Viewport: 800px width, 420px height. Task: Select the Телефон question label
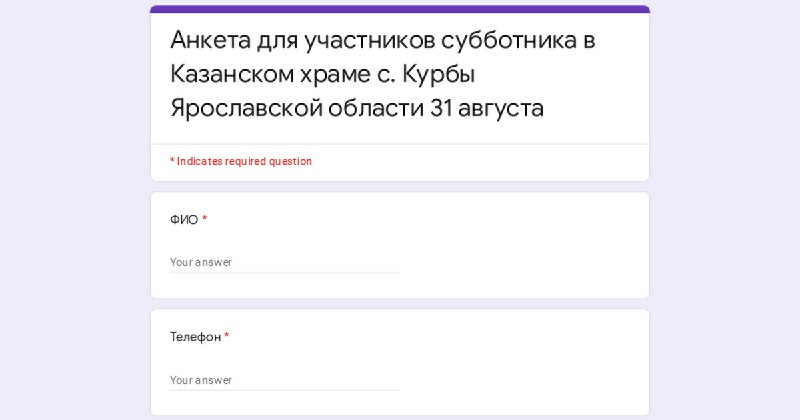click(x=195, y=337)
